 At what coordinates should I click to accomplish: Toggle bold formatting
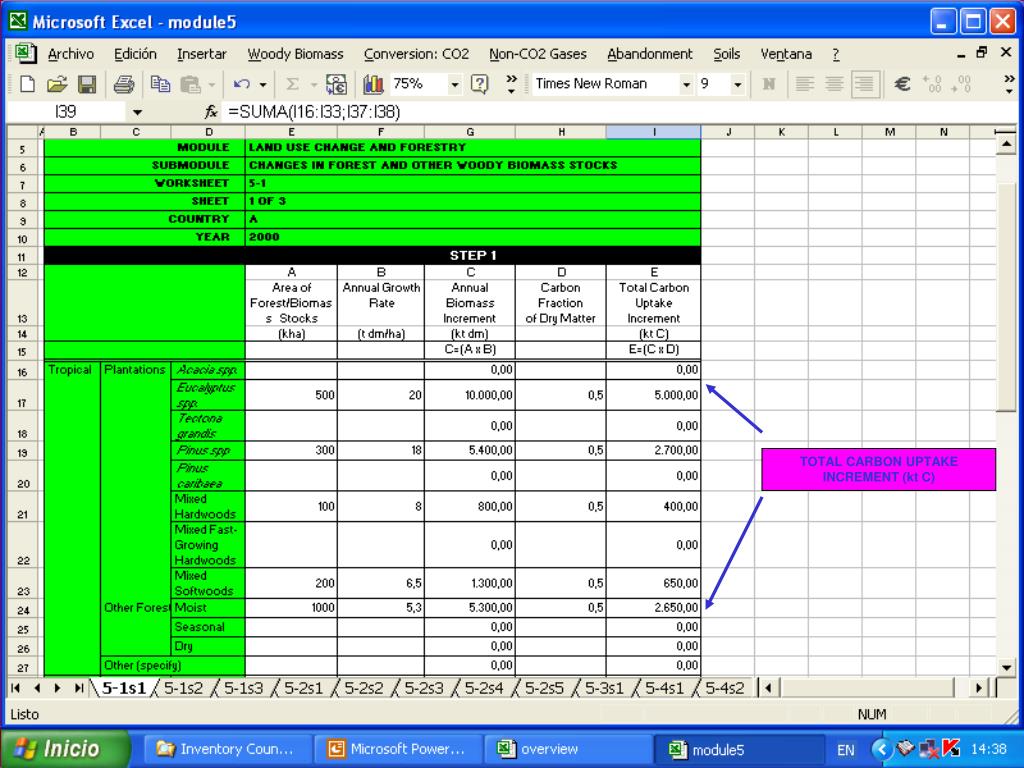click(x=769, y=84)
